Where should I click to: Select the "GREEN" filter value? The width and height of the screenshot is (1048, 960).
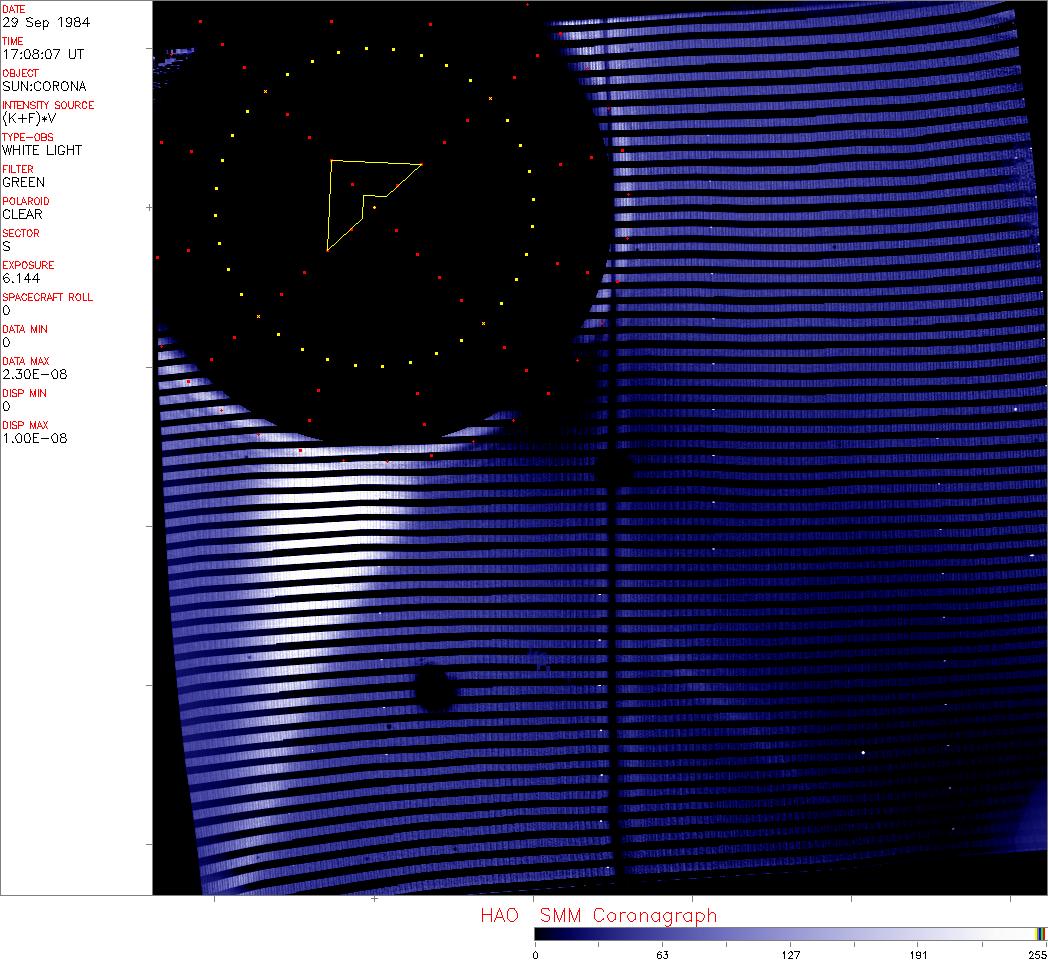click(x=23, y=182)
